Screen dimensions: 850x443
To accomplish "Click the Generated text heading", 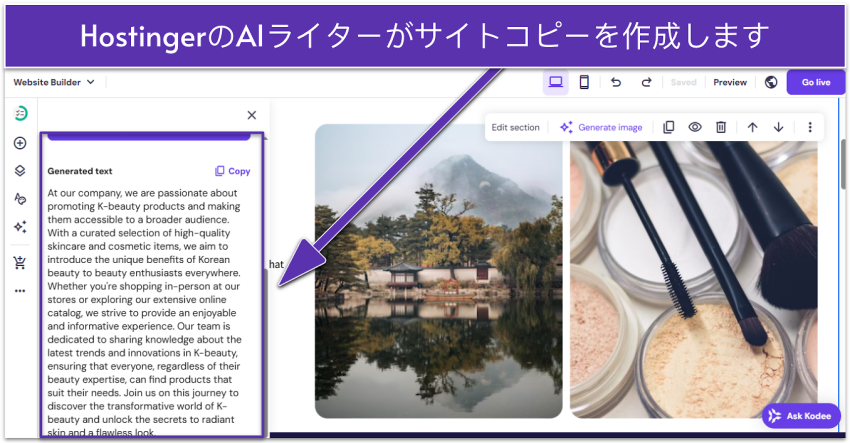I will pyautogui.click(x=80, y=171).
